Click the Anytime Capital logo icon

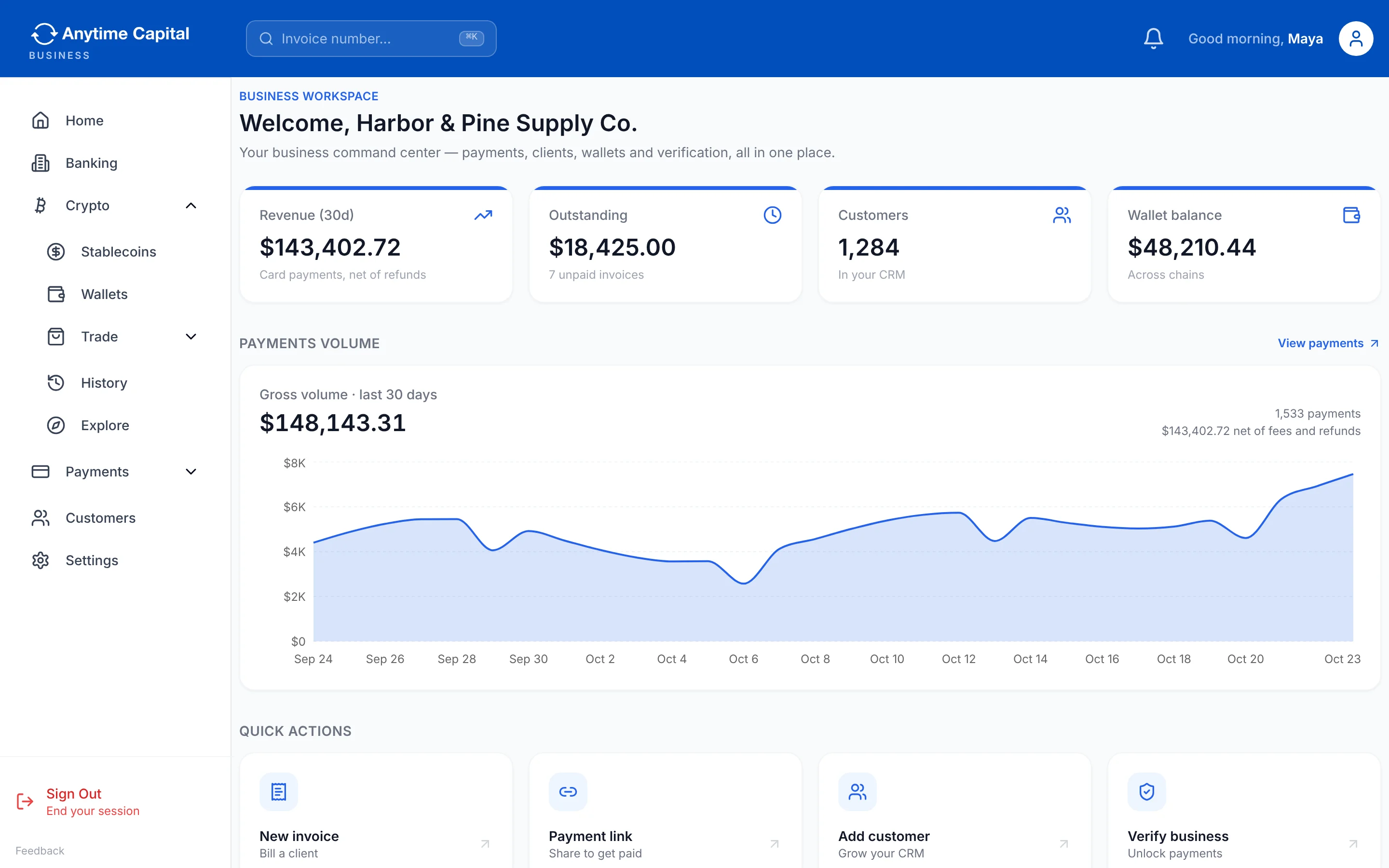pos(43,34)
